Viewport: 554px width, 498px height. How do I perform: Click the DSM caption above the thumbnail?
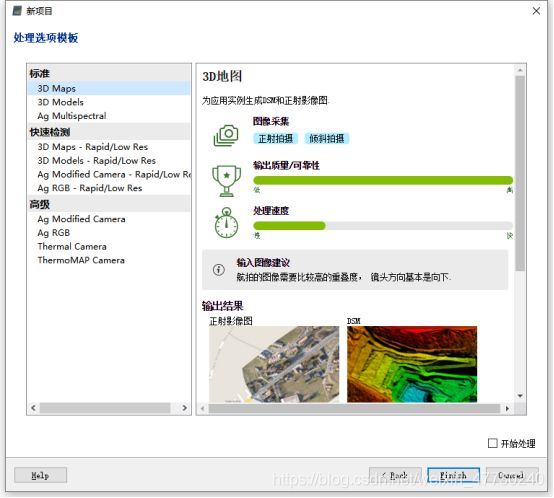click(x=354, y=321)
